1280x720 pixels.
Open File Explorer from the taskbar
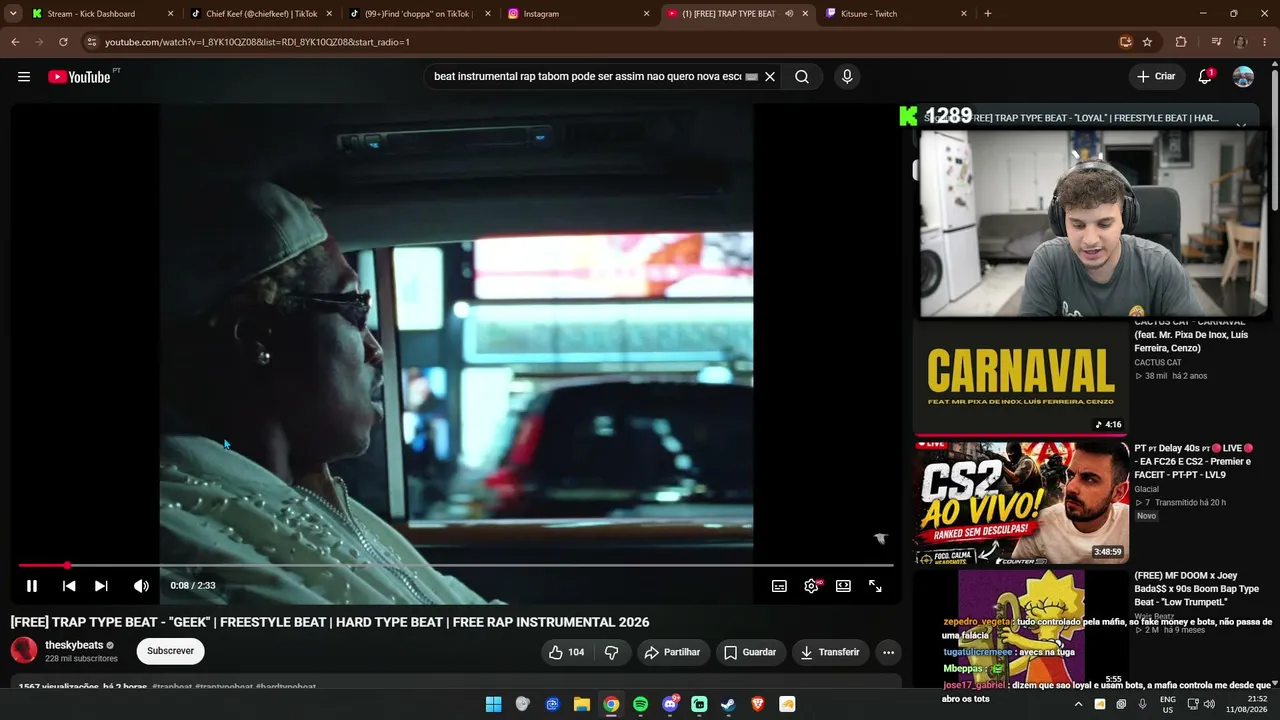click(581, 704)
